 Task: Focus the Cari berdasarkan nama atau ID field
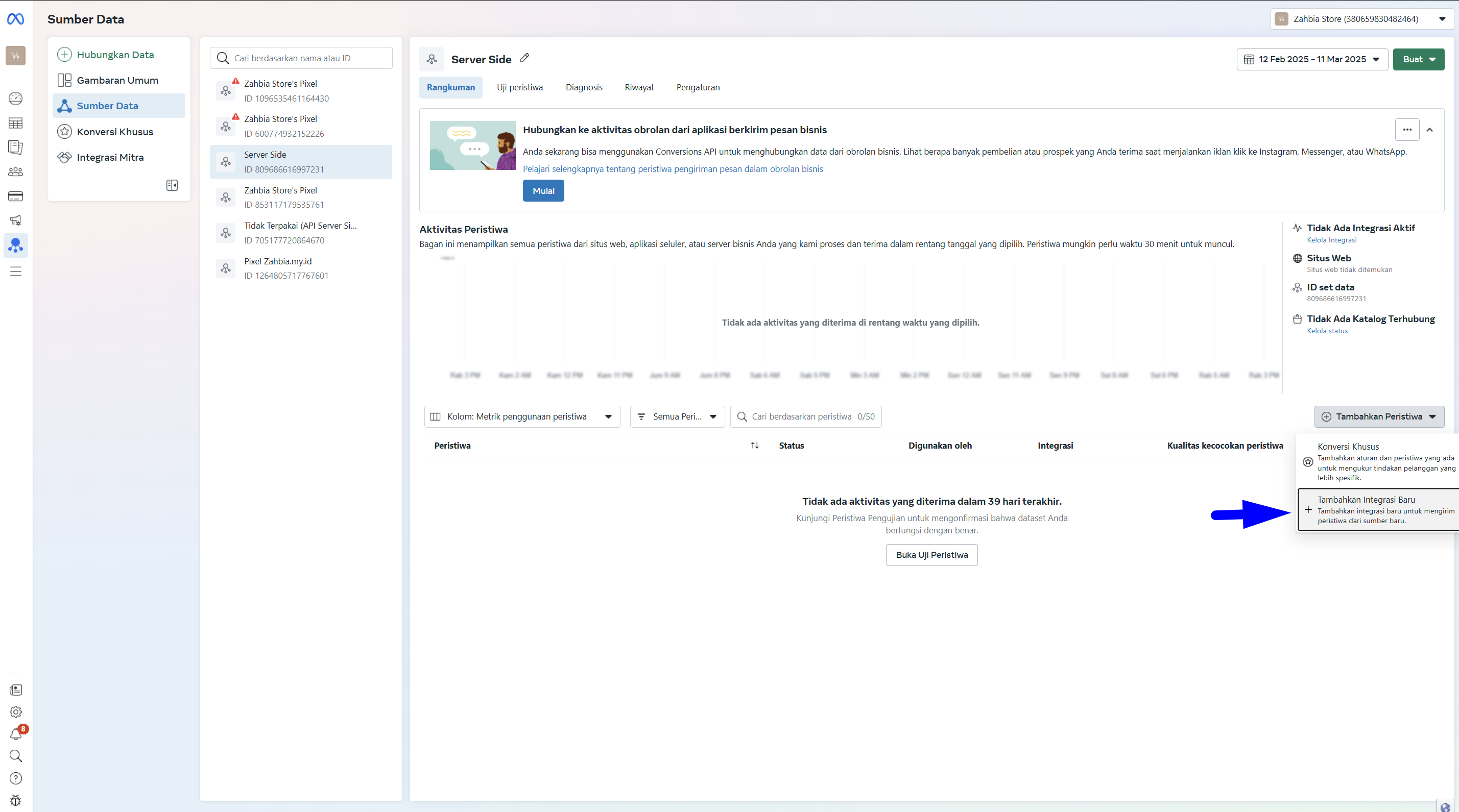pyautogui.click(x=301, y=58)
